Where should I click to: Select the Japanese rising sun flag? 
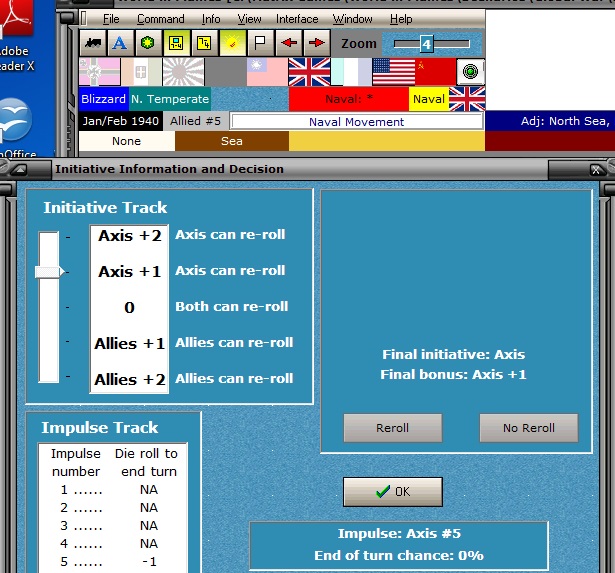pyautogui.click(x=184, y=72)
